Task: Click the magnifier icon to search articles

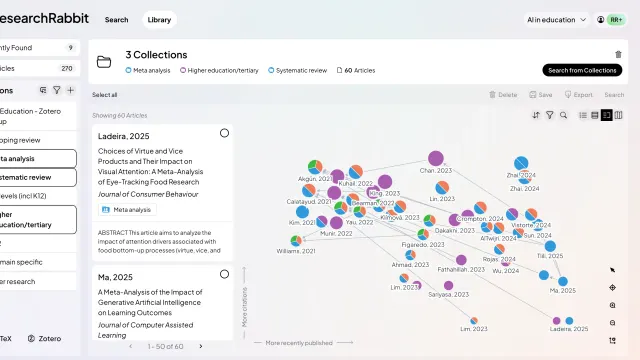Action: pyautogui.click(x=563, y=116)
